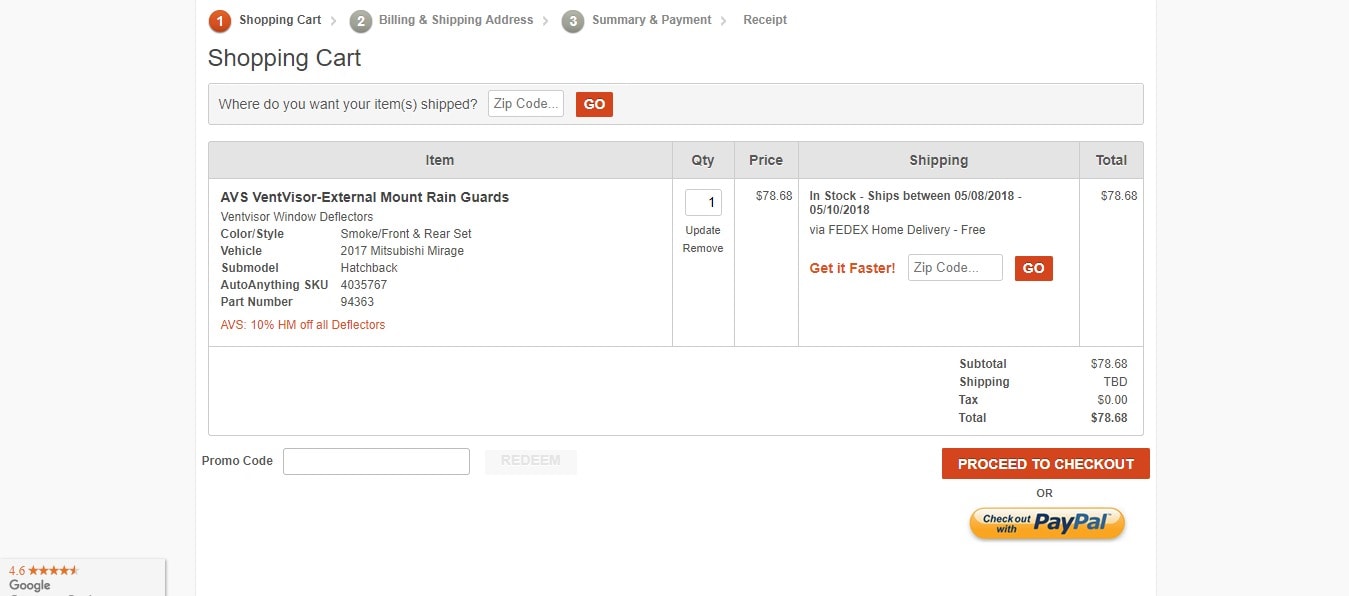Click the Get it Faster Zip Code field

pos(955,268)
